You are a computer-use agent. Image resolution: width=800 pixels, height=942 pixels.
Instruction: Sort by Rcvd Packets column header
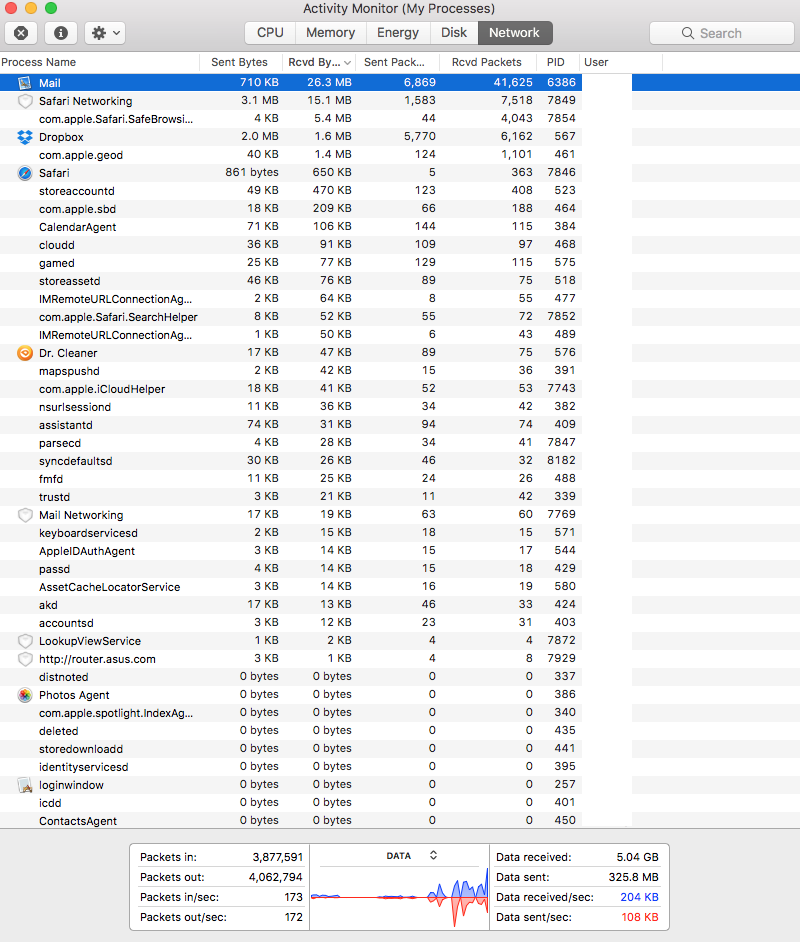pyautogui.click(x=486, y=62)
